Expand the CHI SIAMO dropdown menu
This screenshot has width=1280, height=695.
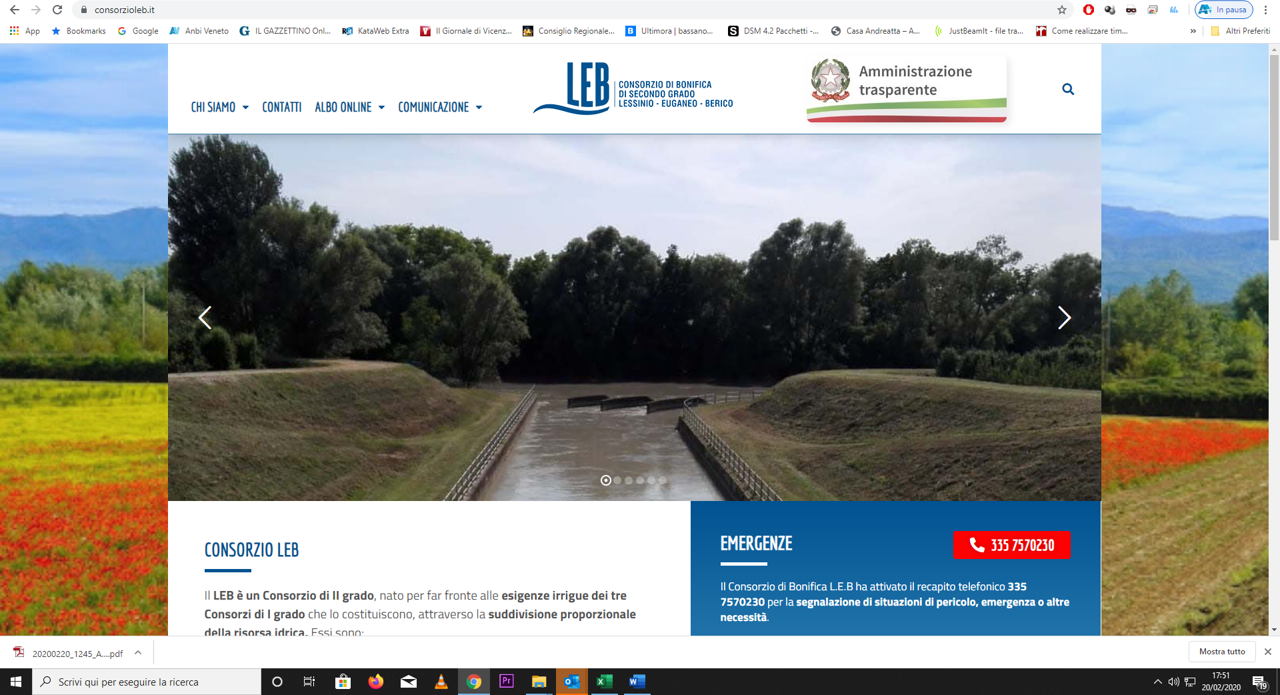point(219,107)
